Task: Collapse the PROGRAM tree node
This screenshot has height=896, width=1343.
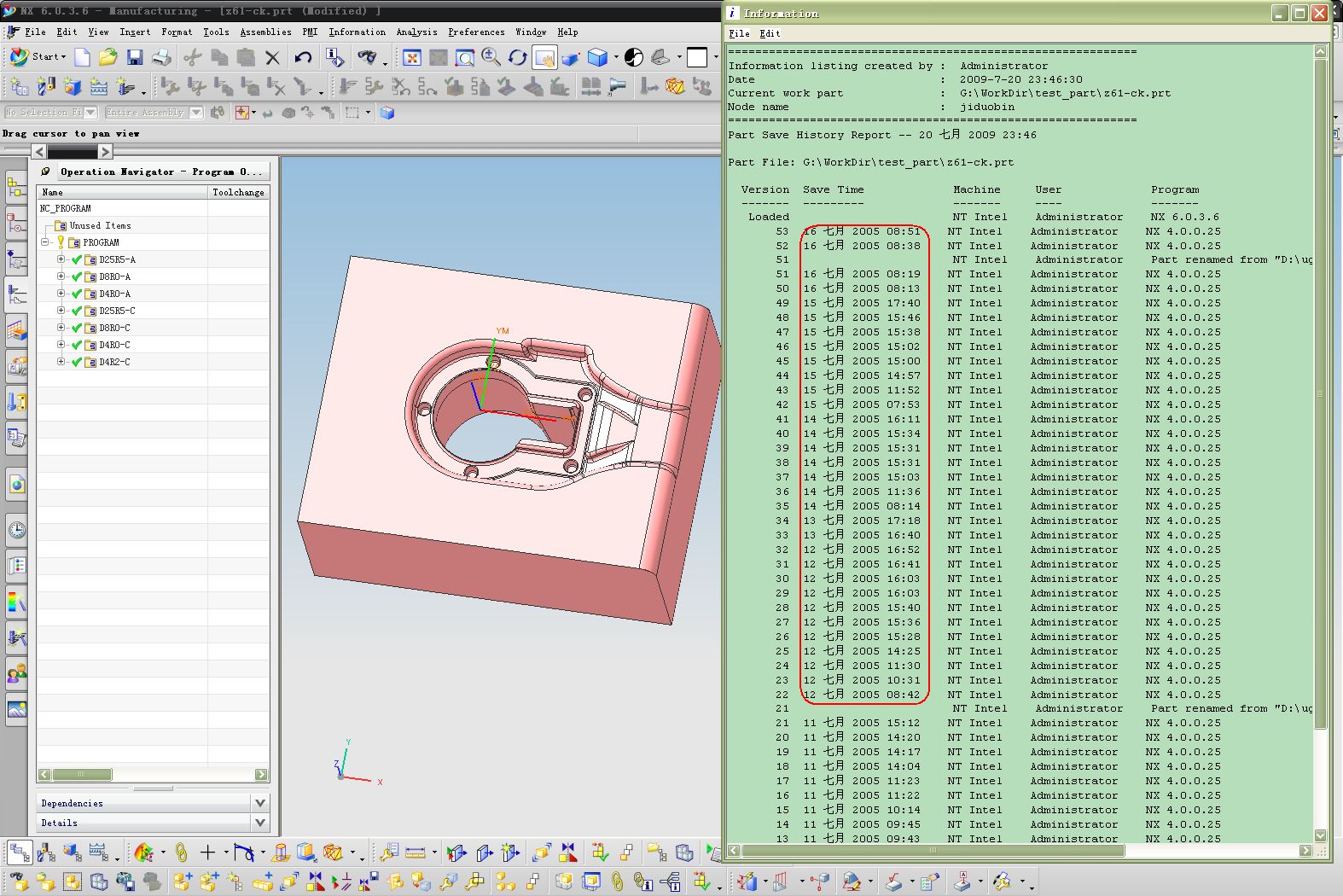Action: click(x=46, y=242)
